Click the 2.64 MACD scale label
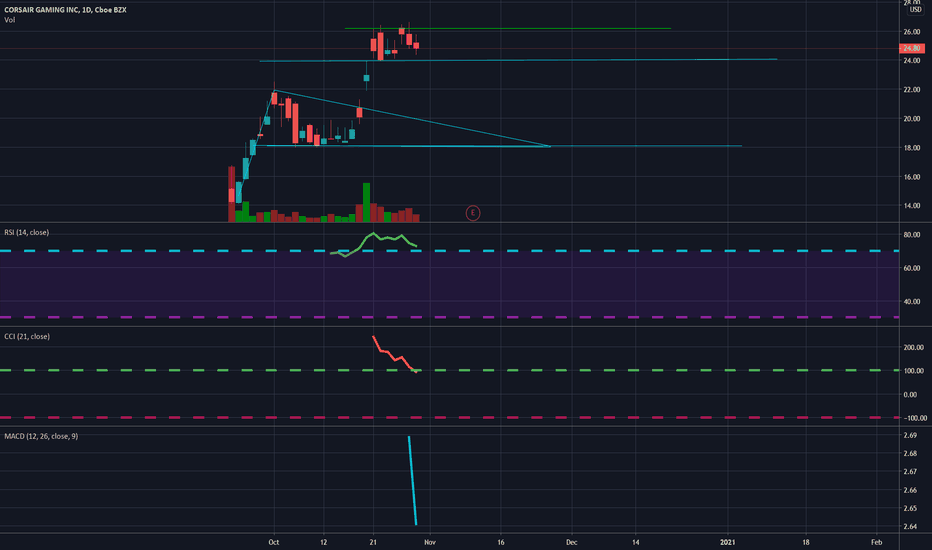The height and width of the screenshot is (550, 932). 909,526
